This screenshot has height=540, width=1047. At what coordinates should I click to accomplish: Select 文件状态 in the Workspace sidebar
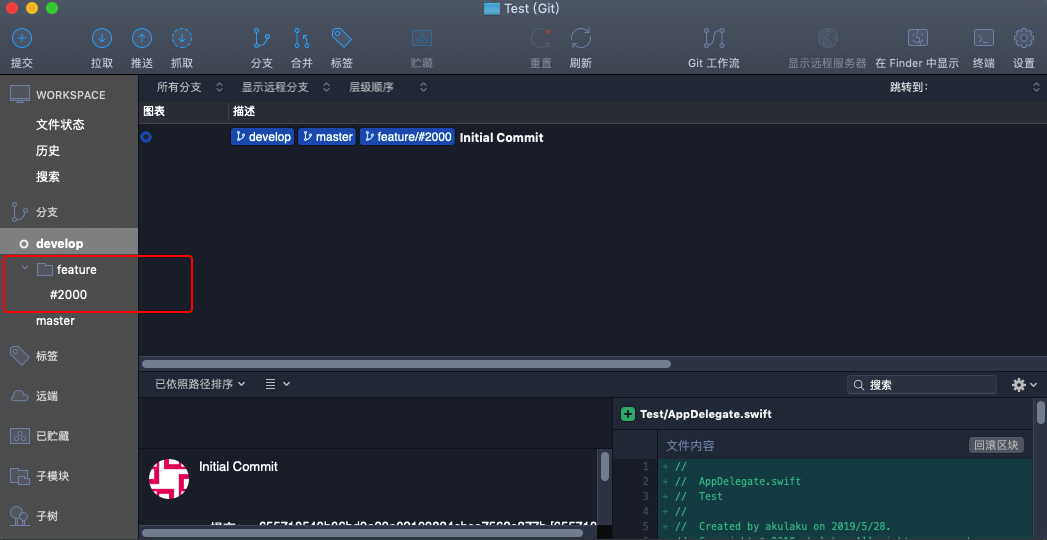(60, 125)
